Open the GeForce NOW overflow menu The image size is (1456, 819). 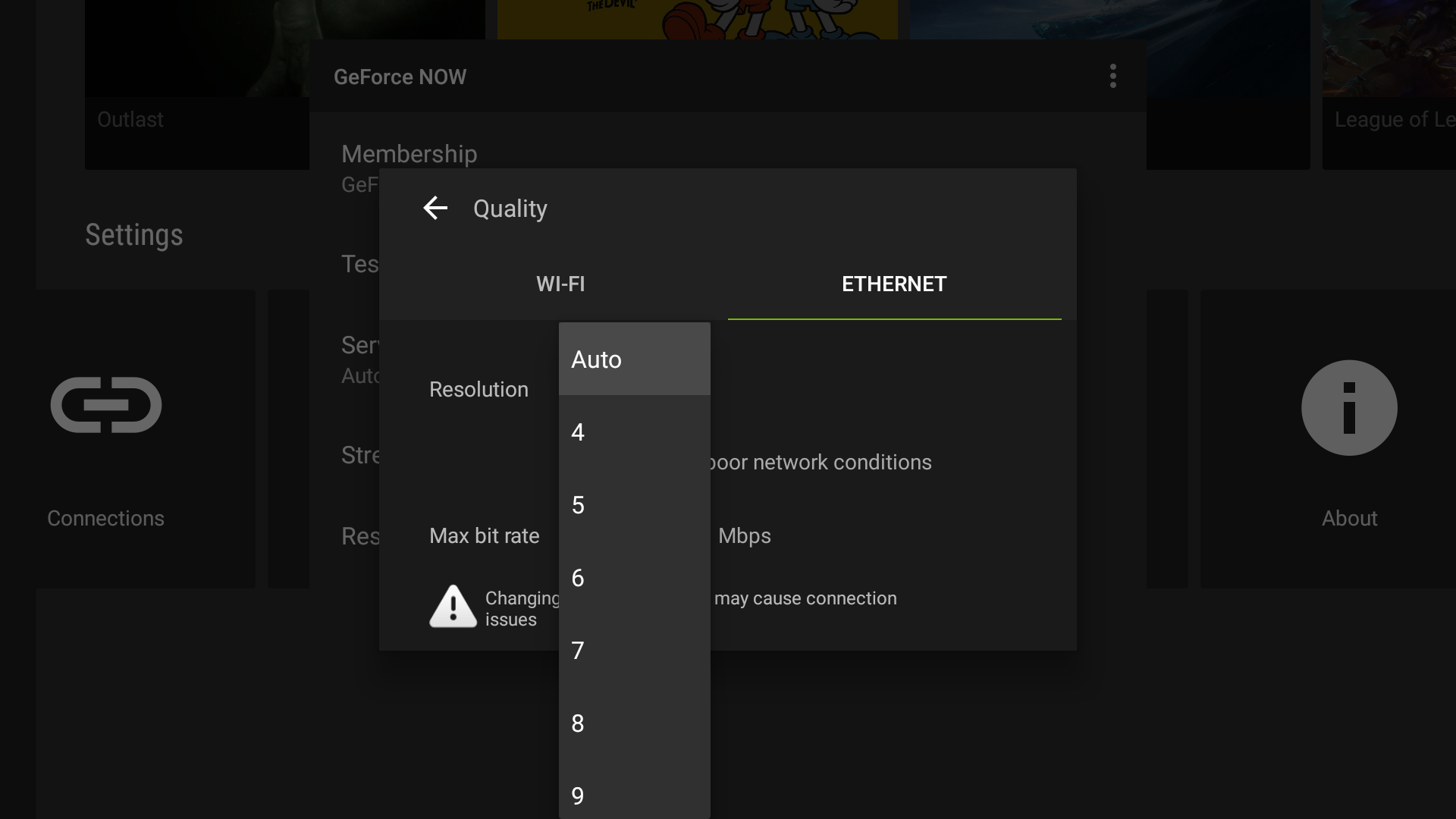(x=1112, y=76)
